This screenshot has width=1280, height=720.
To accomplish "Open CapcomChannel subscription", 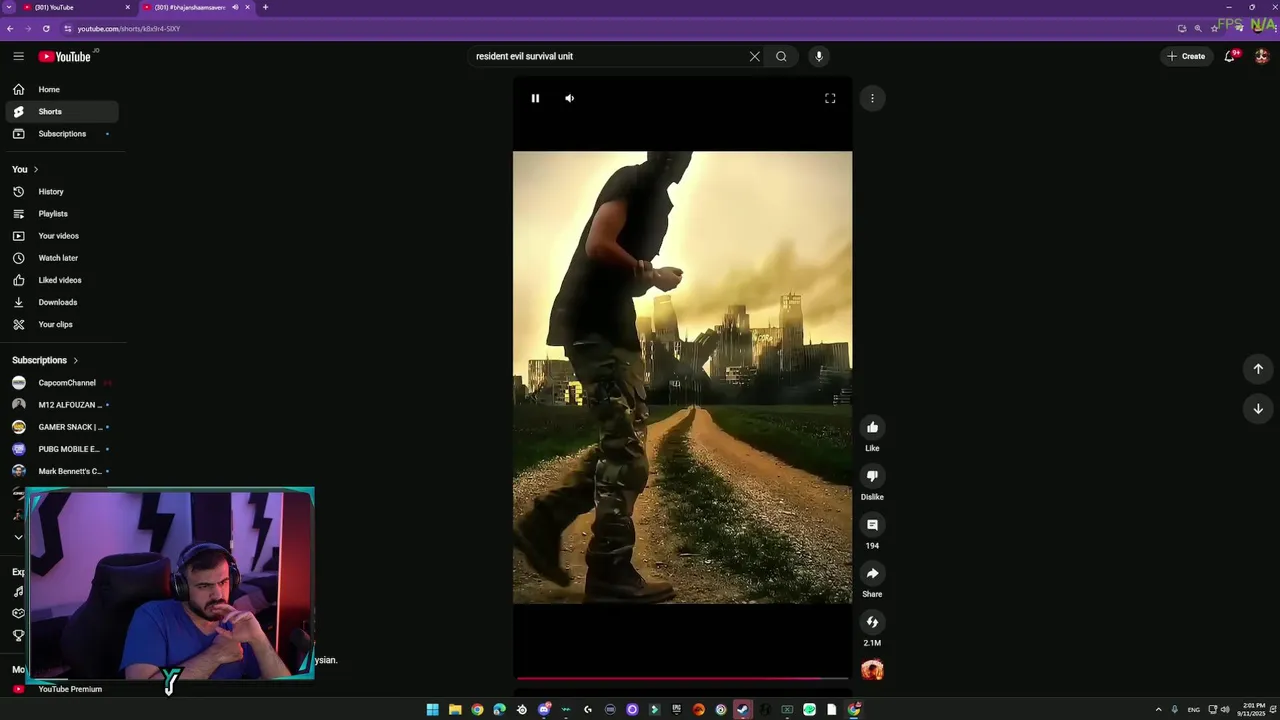I will (x=62, y=382).
